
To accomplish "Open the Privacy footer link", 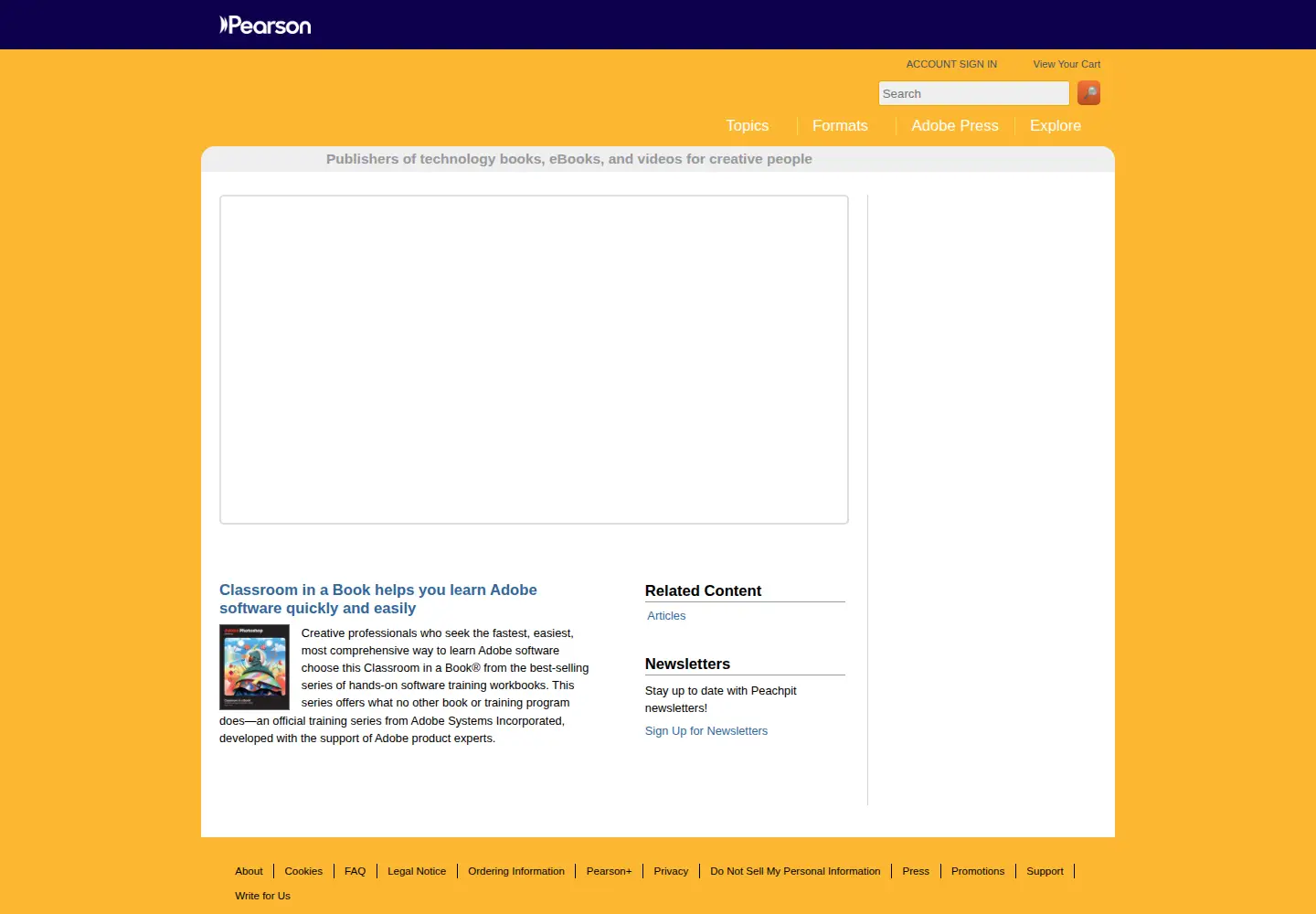I will point(671,871).
